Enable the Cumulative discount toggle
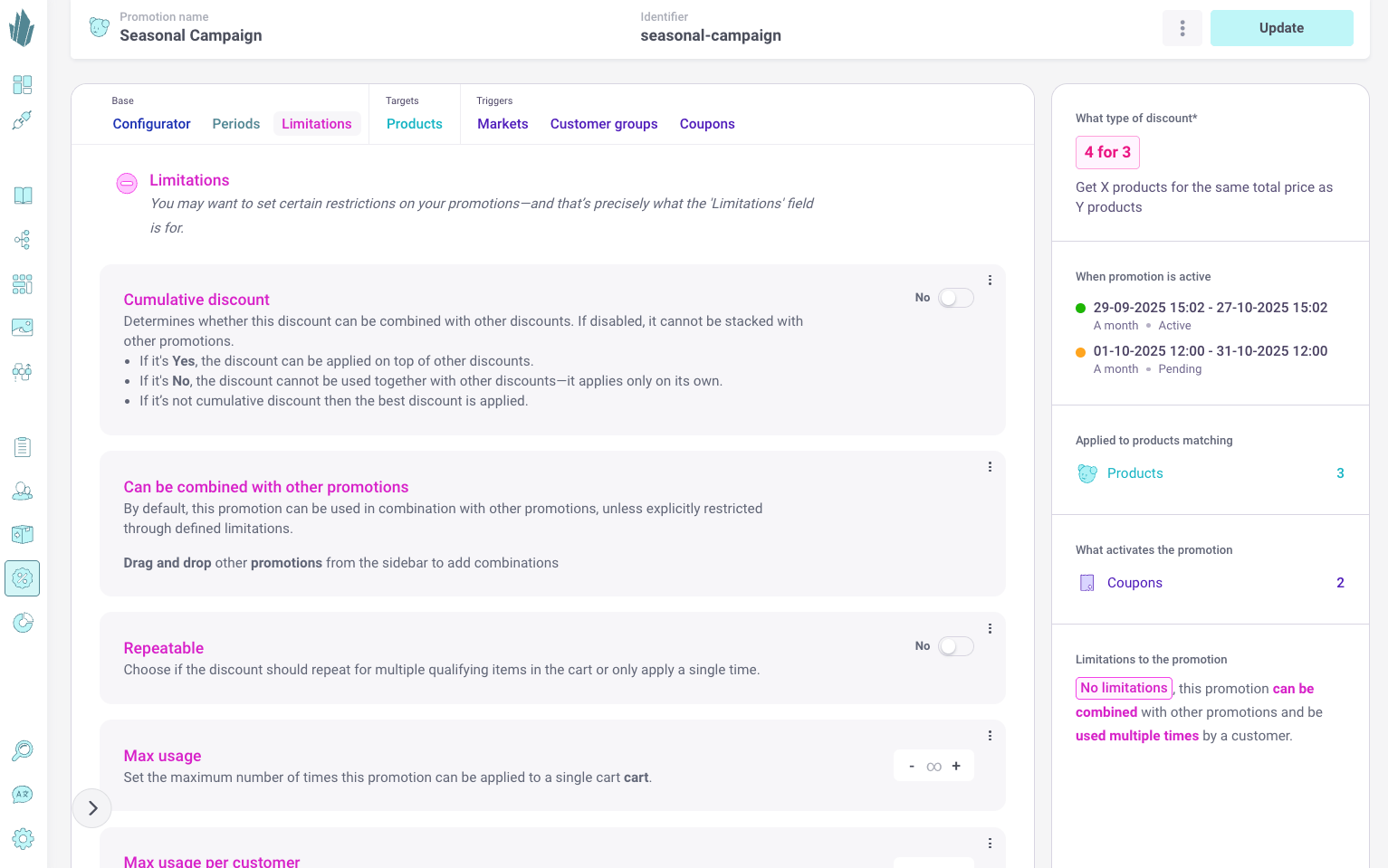Viewport: 1388px width, 868px height. pos(955,298)
